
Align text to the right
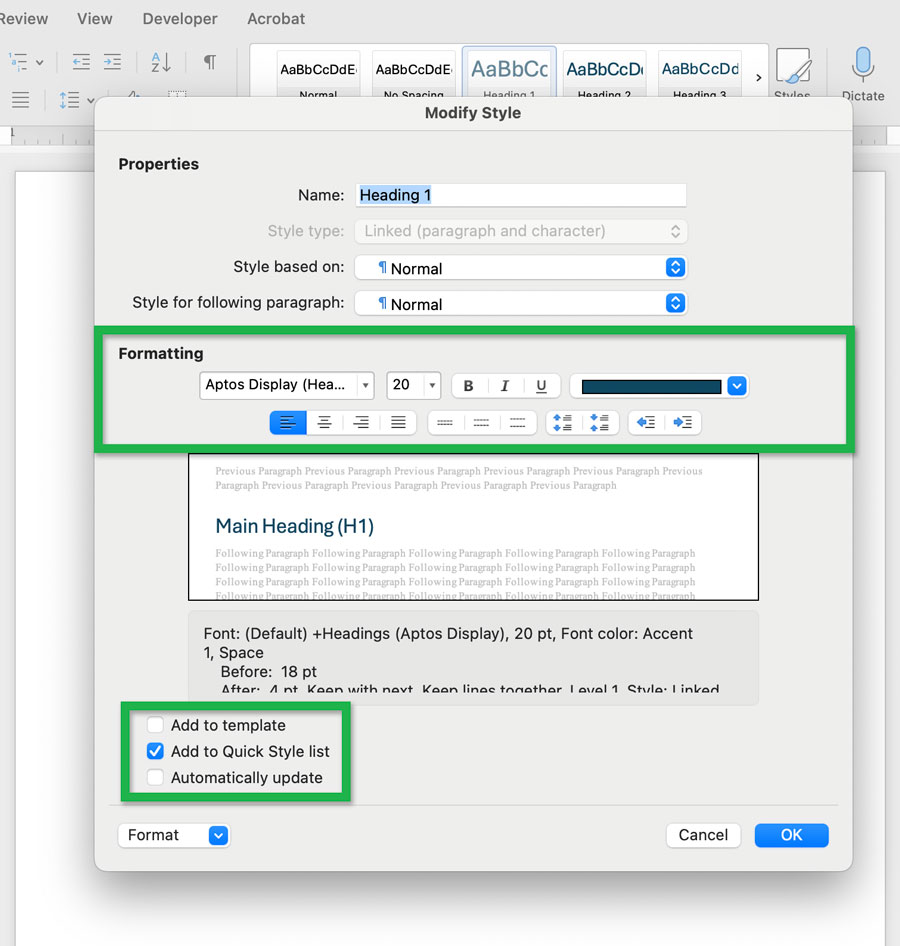(x=361, y=422)
